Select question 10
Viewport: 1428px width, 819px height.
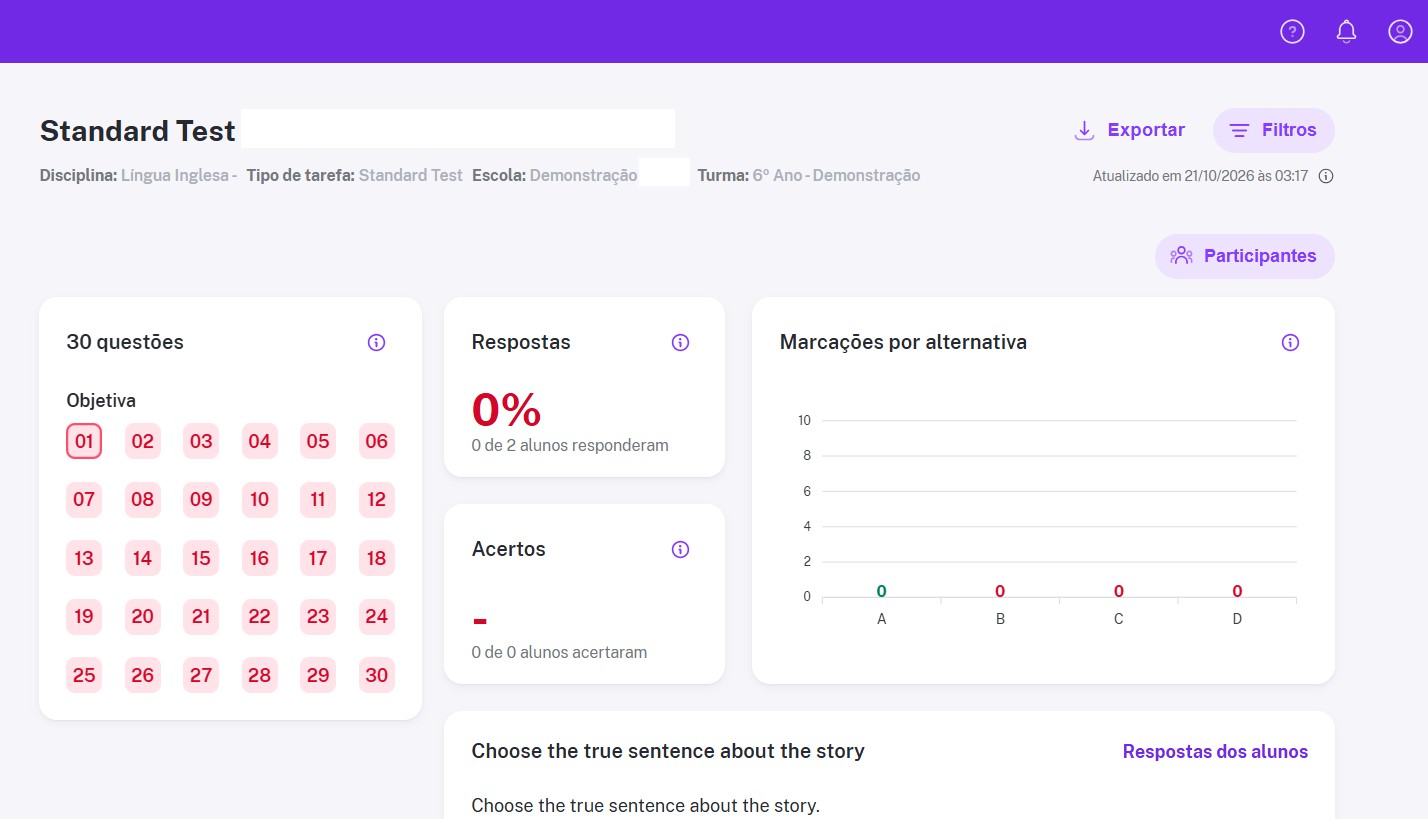[x=260, y=499]
